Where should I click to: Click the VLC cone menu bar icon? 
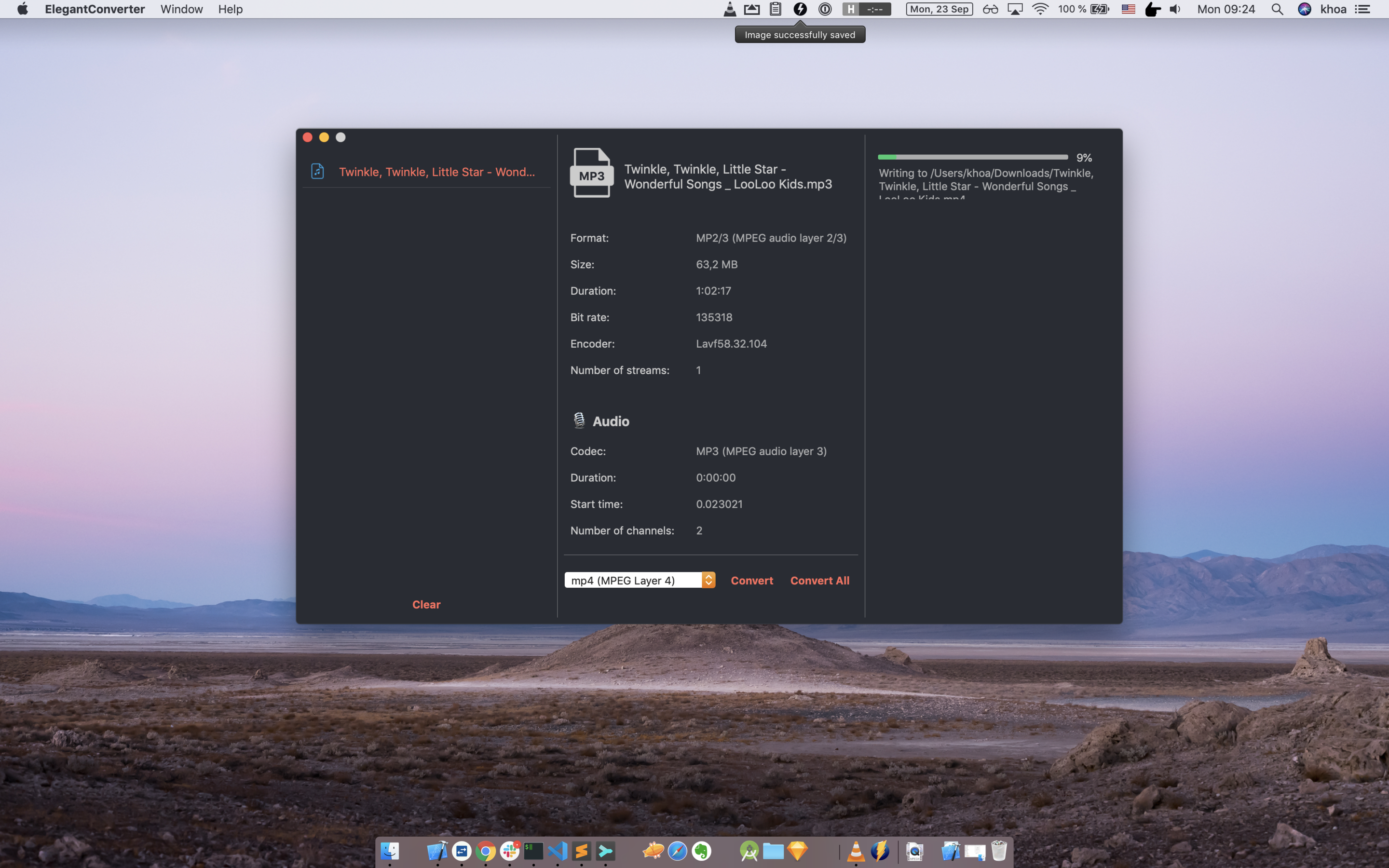(730, 9)
